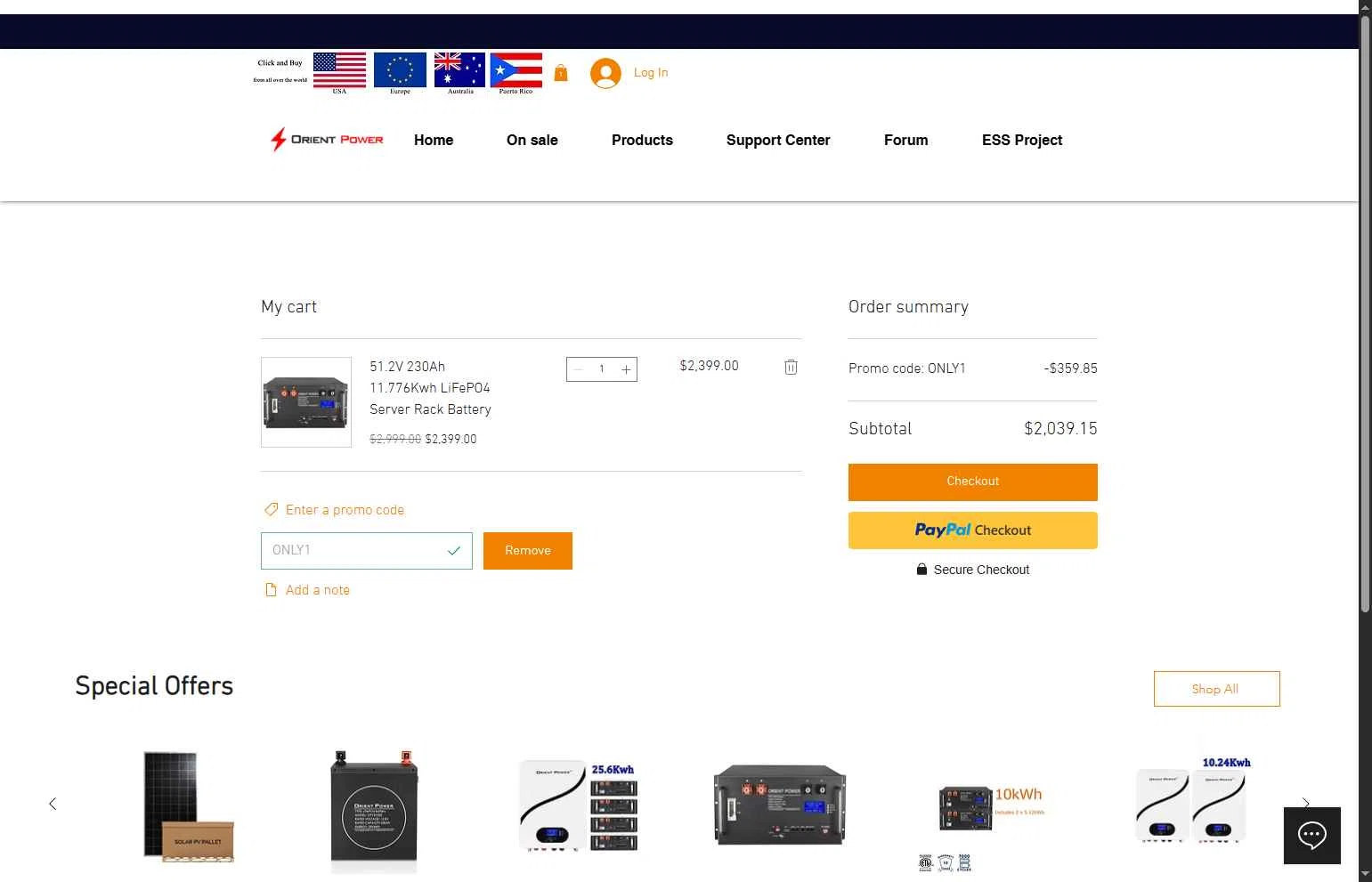Click the Secure Checkout lock icon
The image size is (1372, 882).
[x=921, y=570]
